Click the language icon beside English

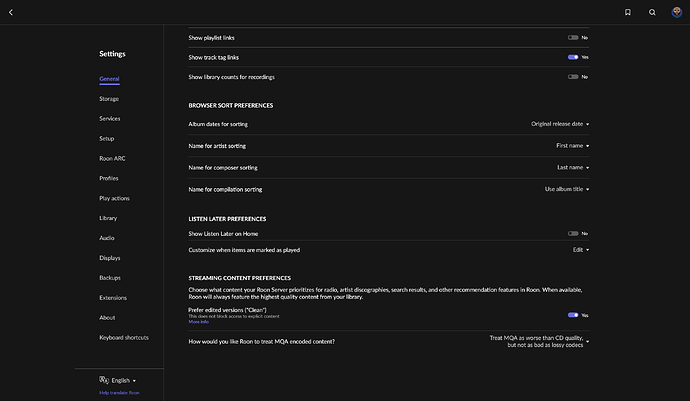click(104, 380)
